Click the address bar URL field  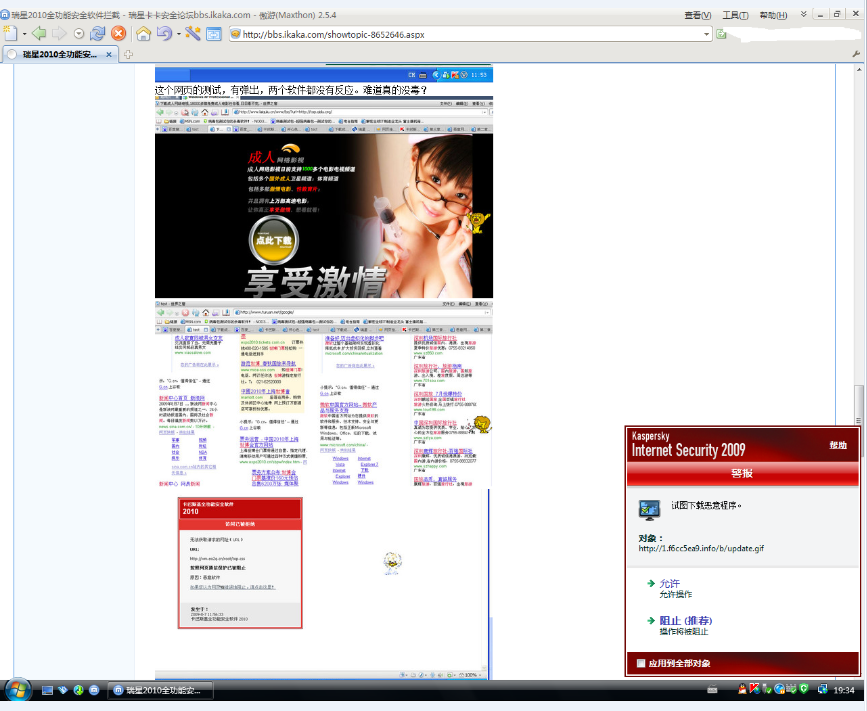pos(470,34)
